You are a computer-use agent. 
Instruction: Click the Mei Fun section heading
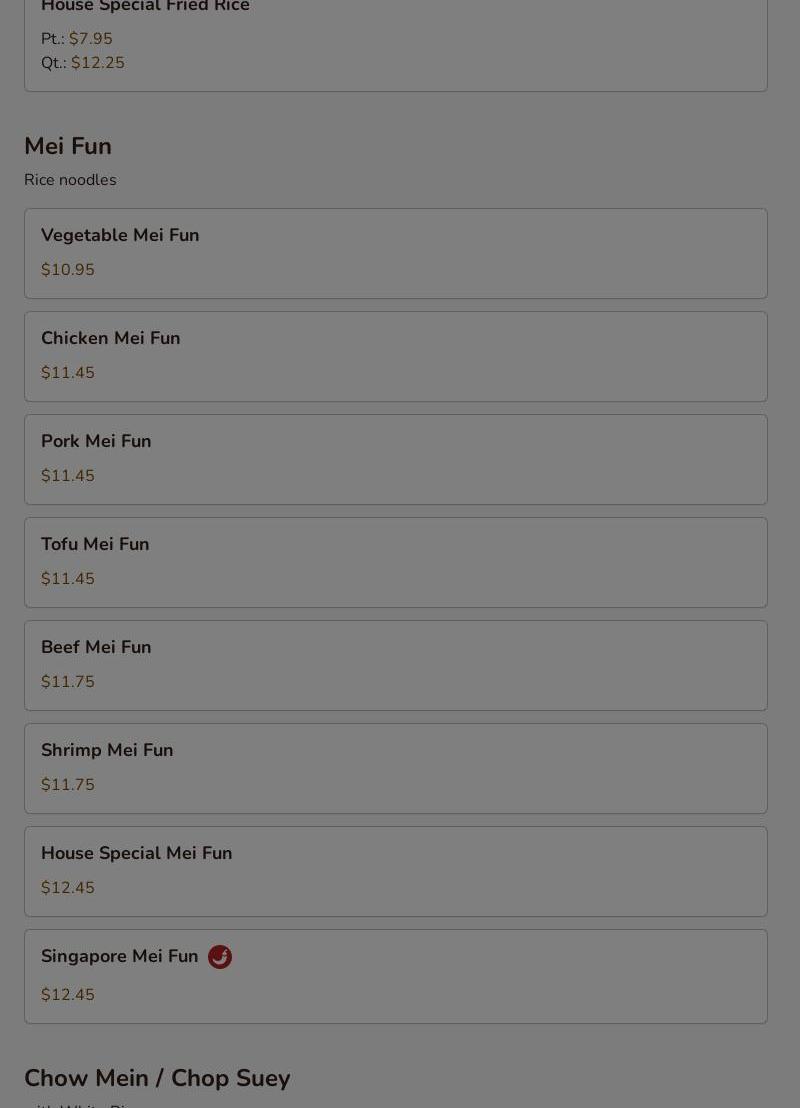(68, 146)
